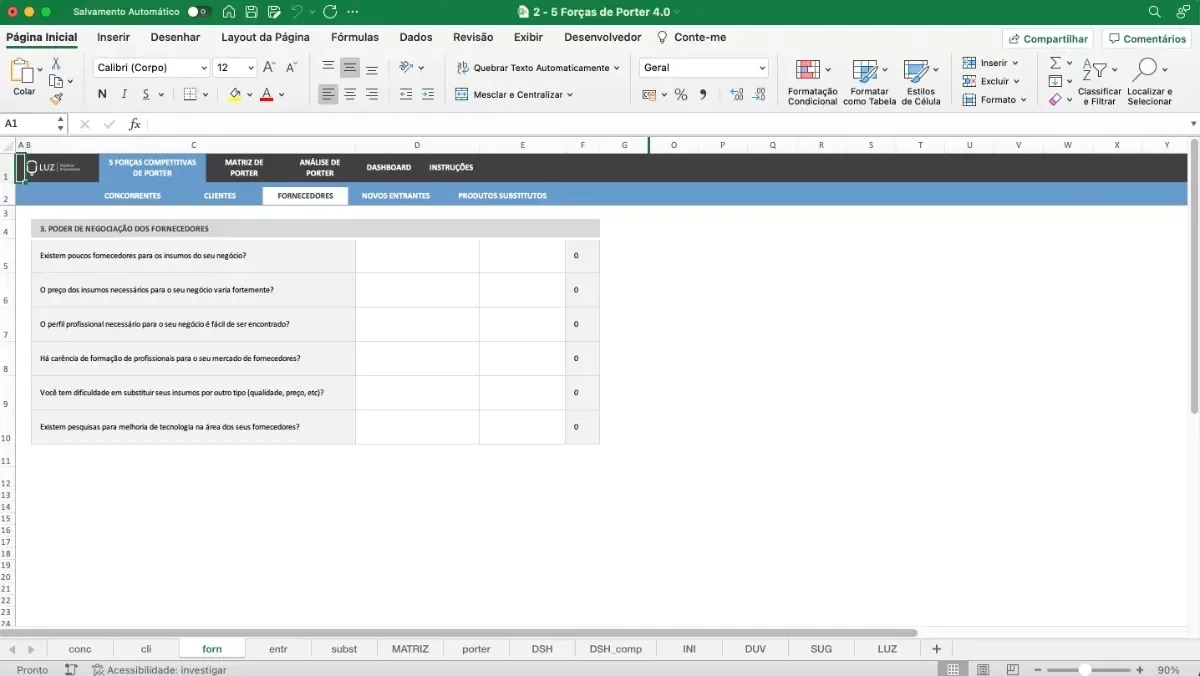1200x676 pixels.
Task: Undo the last action
Action: pyautogui.click(x=296, y=12)
